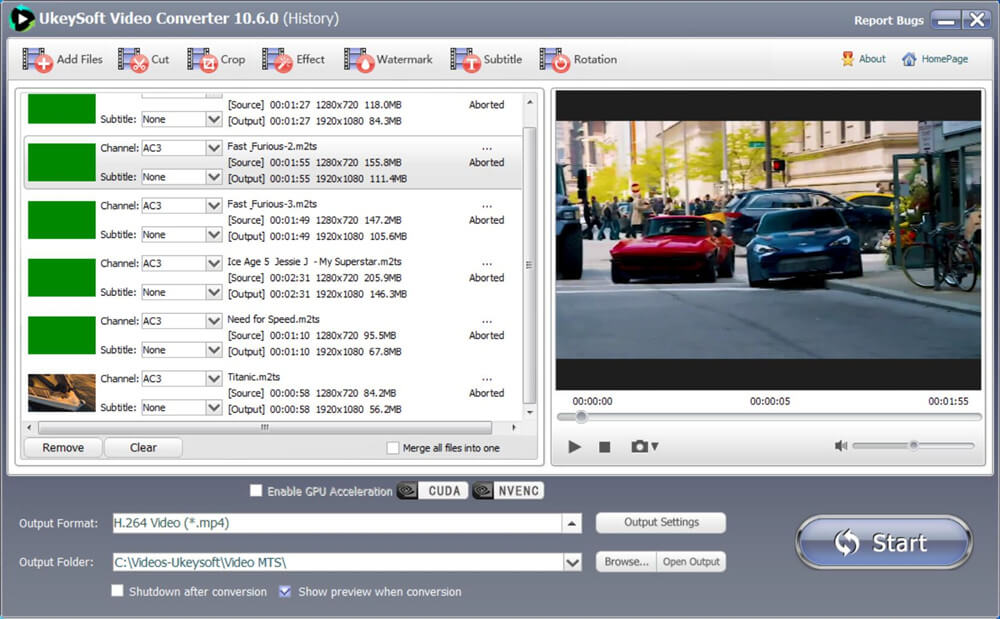Viewport: 1000px width, 619px height.
Task: Click Browse... for output folder
Action: pos(626,562)
